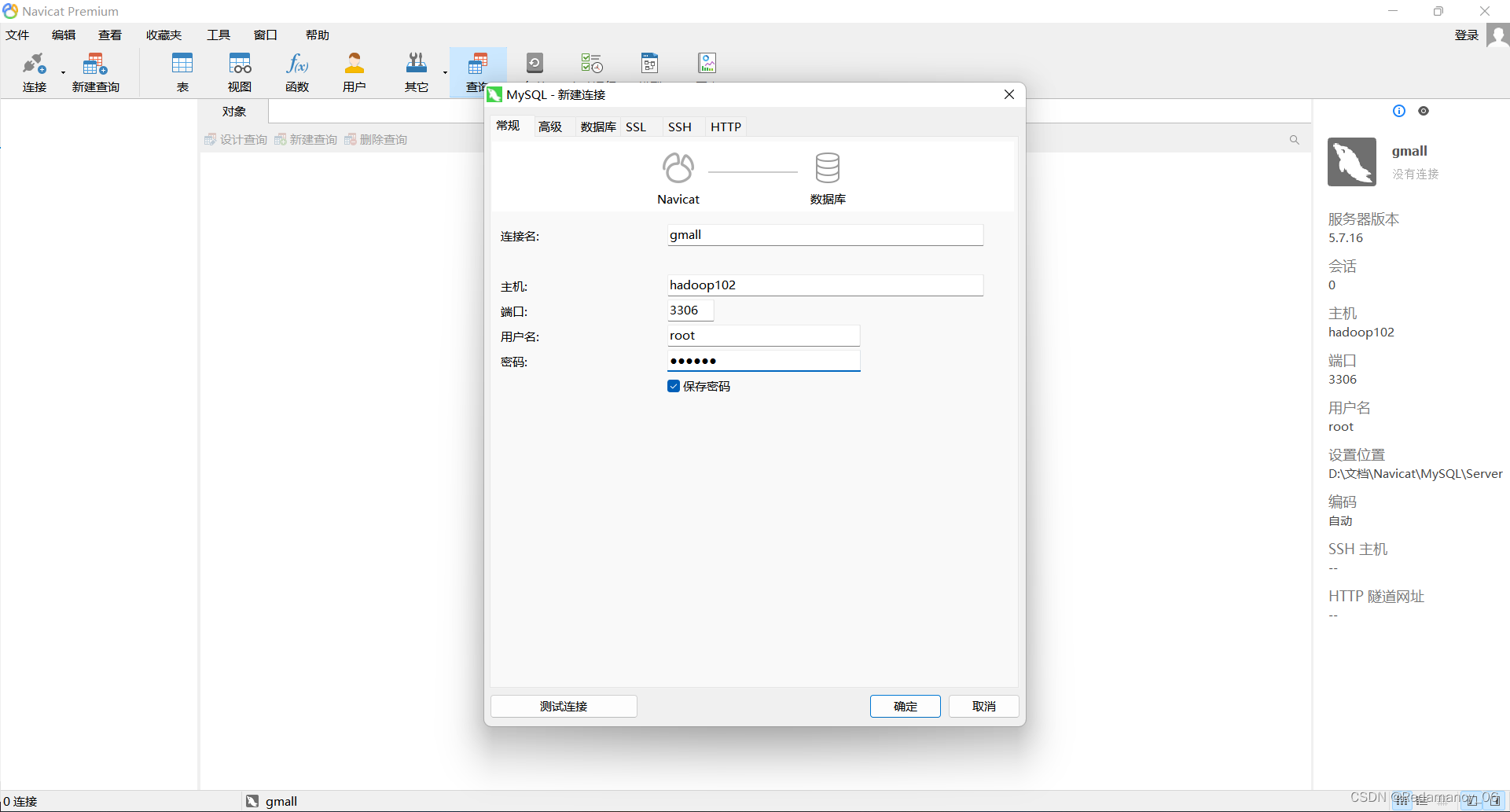The height and width of the screenshot is (812, 1510).
Task: Click the gmall connection entry in status bar
Action: point(272,801)
